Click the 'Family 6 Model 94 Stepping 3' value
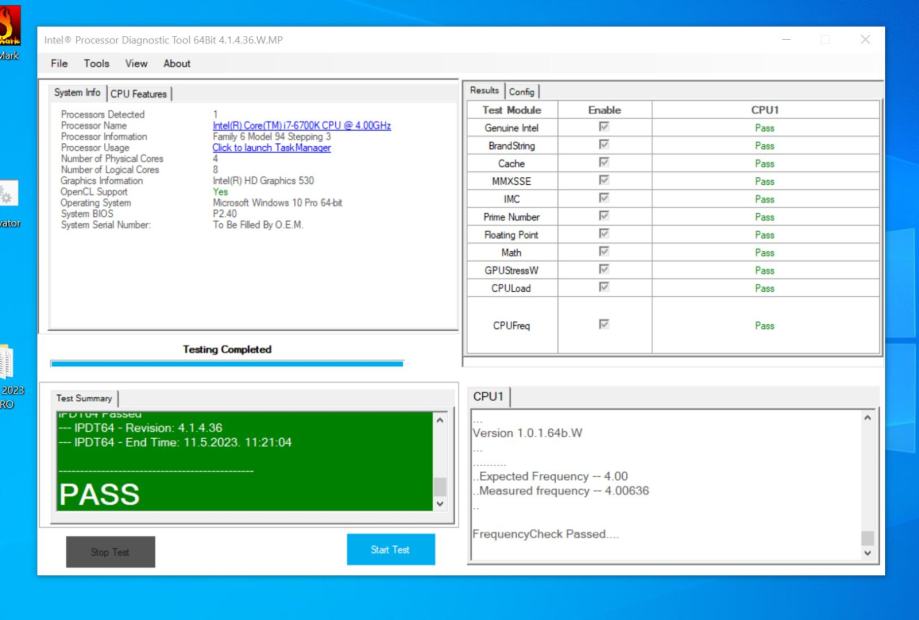The height and width of the screenshot is (620, 919). [x=271, y=137]
